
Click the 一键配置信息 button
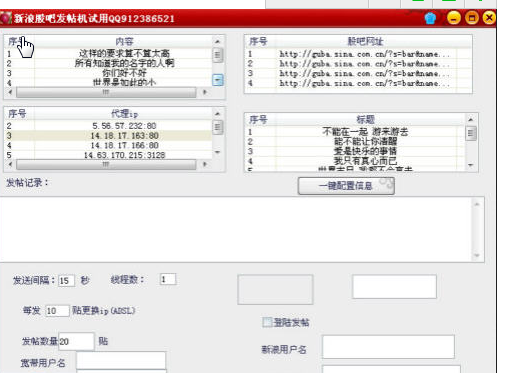tap(346, 186)
